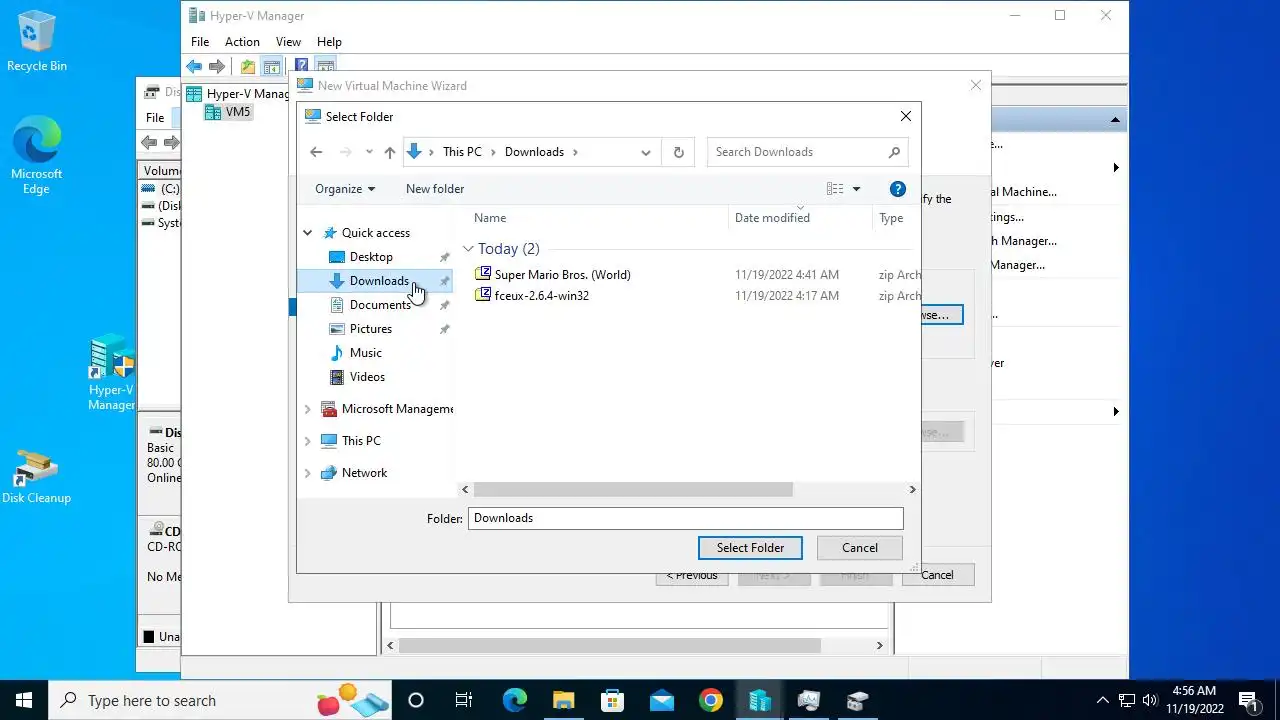This screenshot has height=720, width=1280.
Task: Click the network icon in system tray
Action: pos(1127,700)
